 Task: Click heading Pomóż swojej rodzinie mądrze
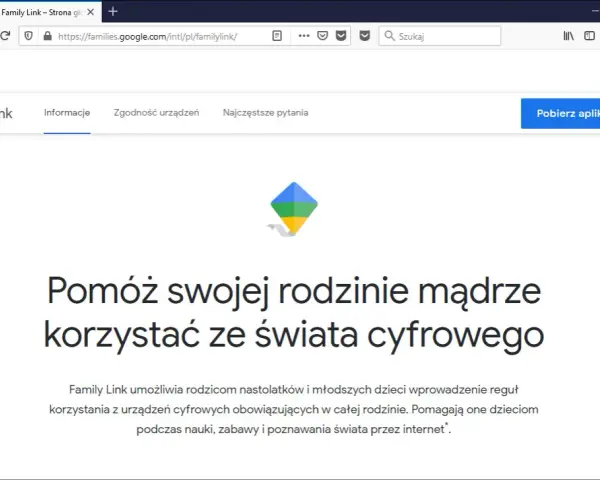pos(294,313)
